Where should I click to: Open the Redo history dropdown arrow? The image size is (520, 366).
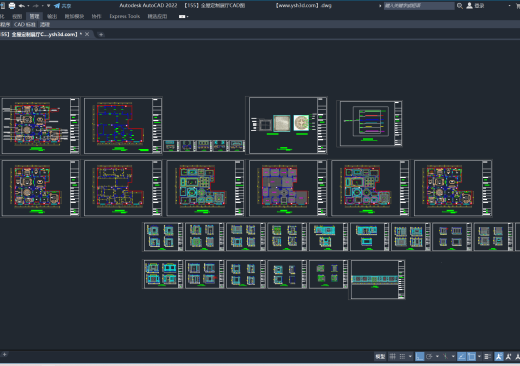(42, 6)
